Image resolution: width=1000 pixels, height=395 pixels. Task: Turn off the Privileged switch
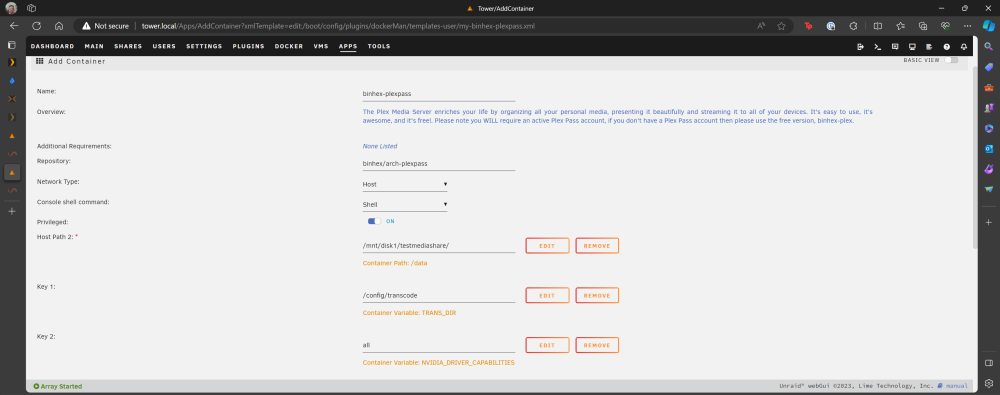point(374,221)
